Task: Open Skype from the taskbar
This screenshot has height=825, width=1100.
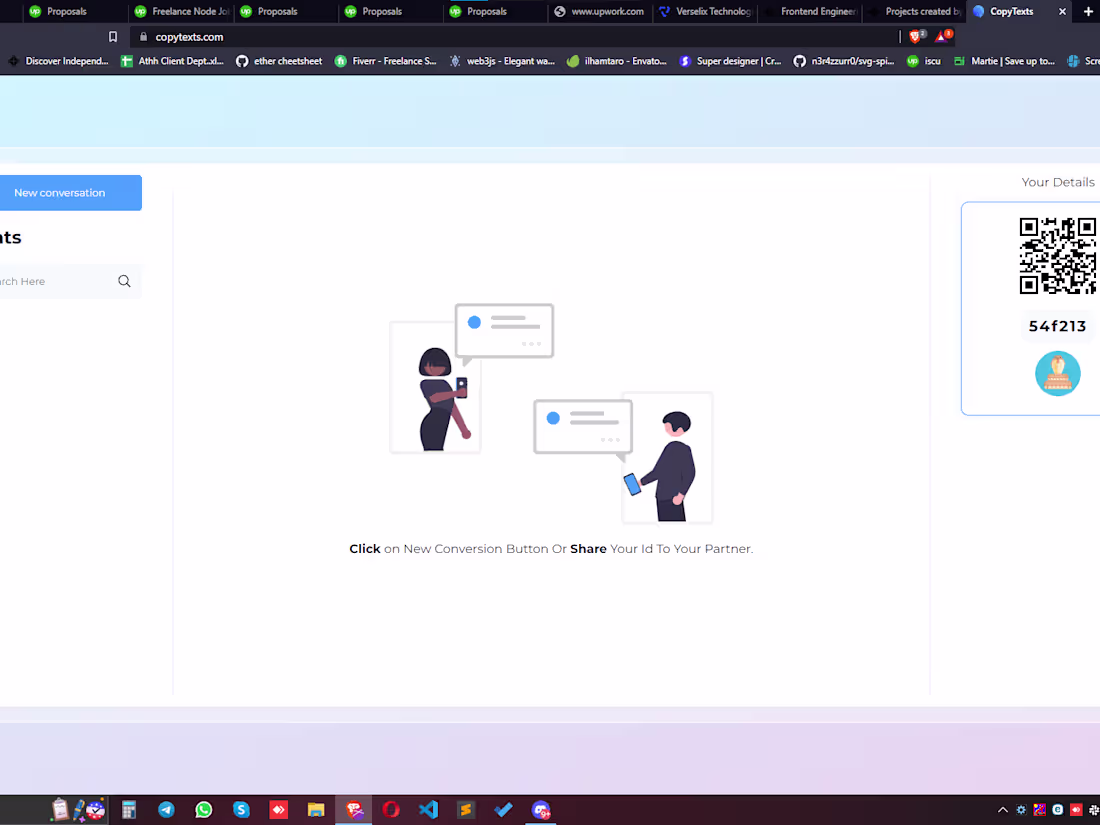Action: click(241, 810)
